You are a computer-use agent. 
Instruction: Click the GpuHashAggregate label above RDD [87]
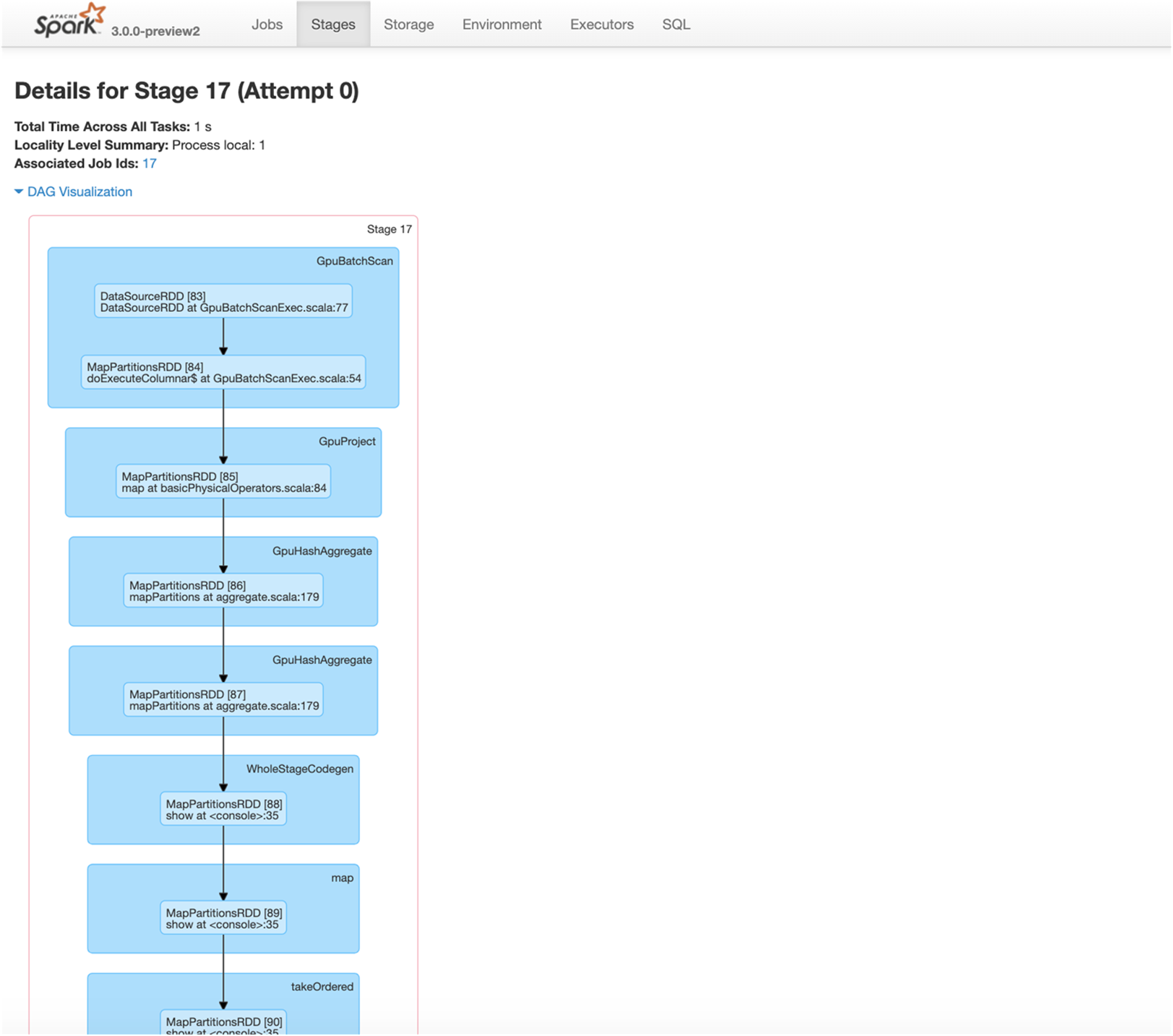coord(322,660)
